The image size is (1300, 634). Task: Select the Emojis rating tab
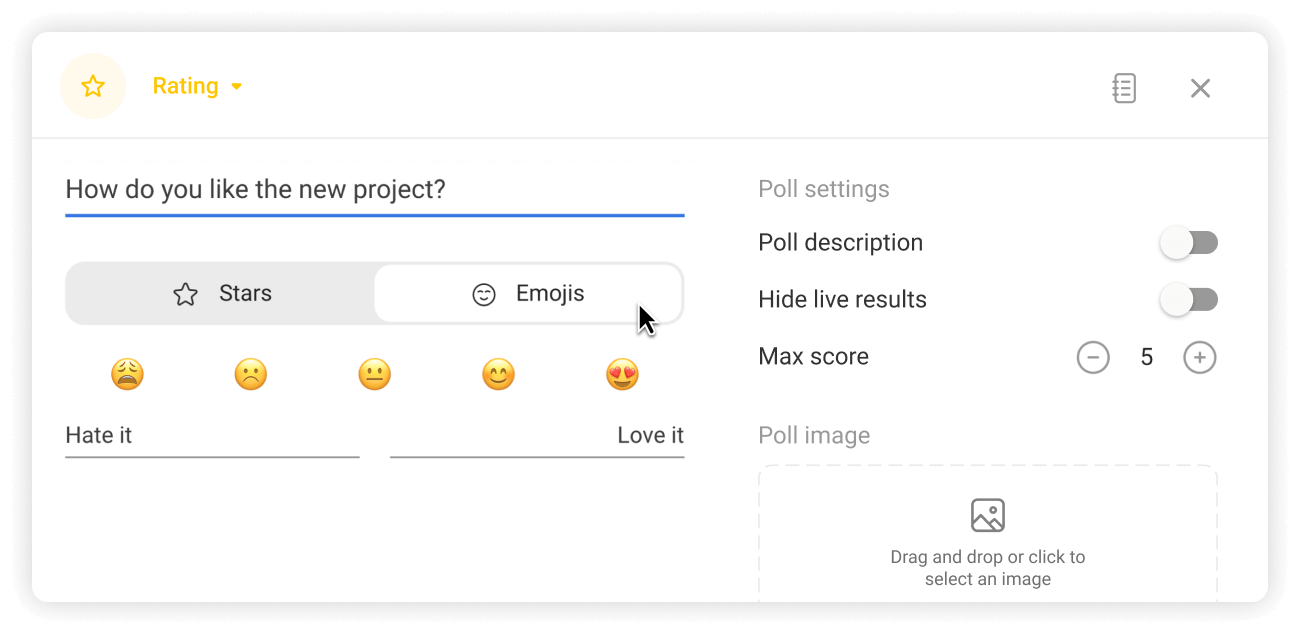tap(528, 294)
